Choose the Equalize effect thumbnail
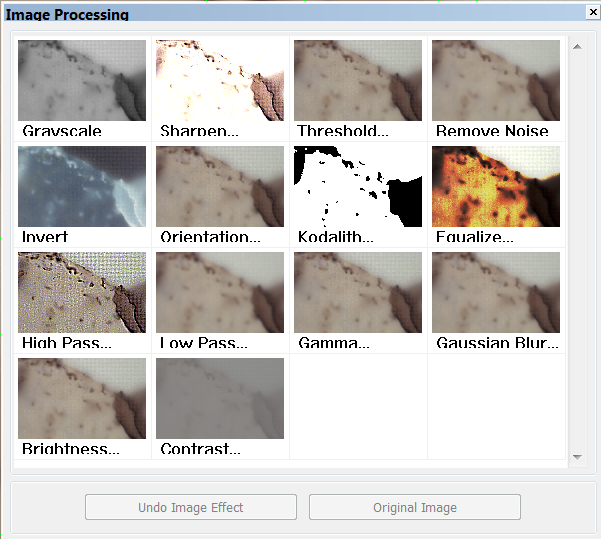 click(x=496, y=186)
